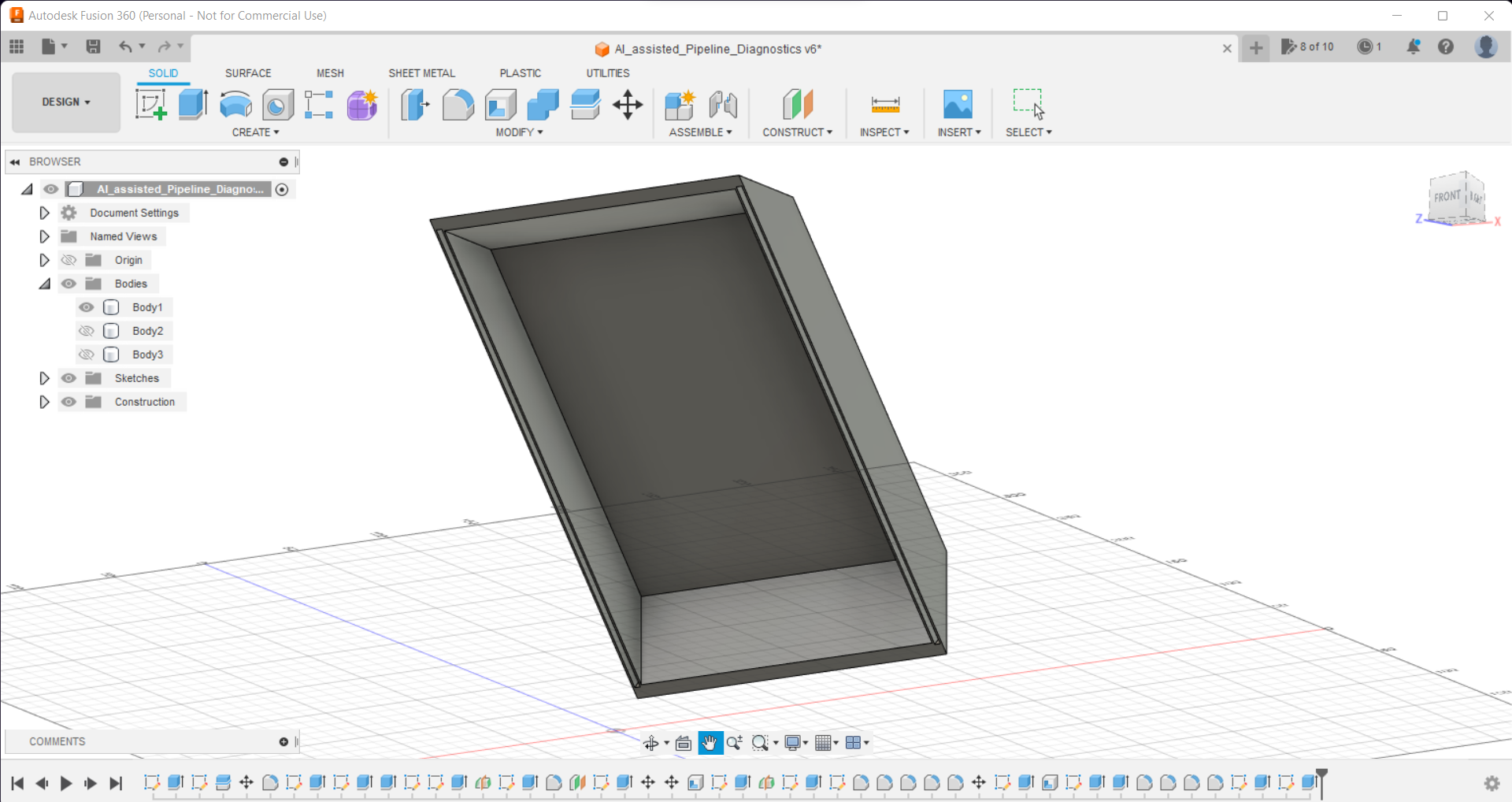
Task: Collapse the Bodies folder
Action: point(44,284)
